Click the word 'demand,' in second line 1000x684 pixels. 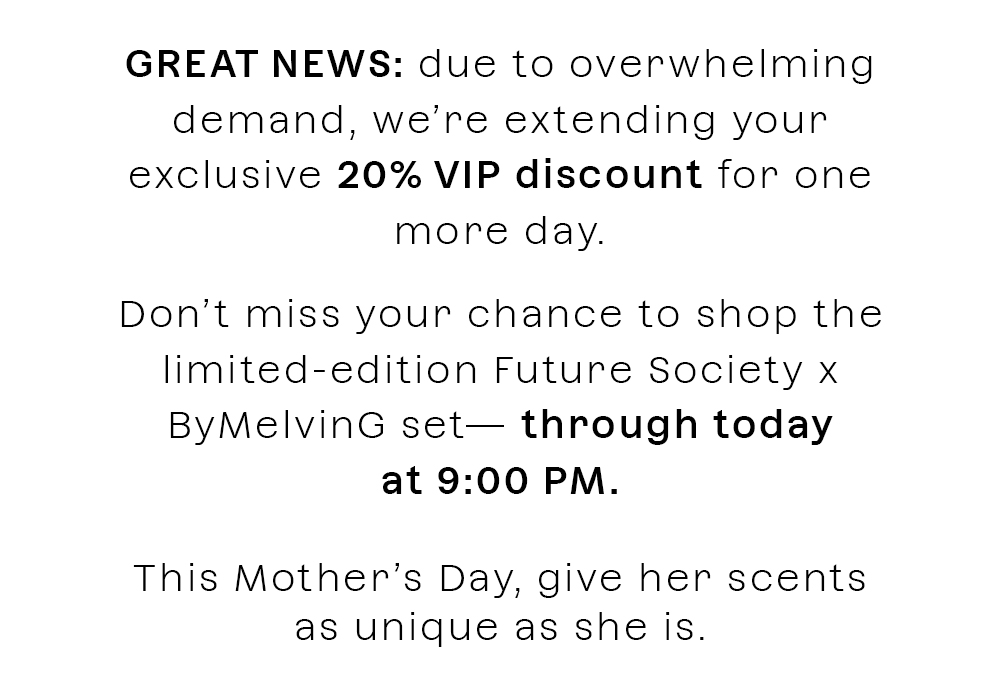click(x=264, y=121)
